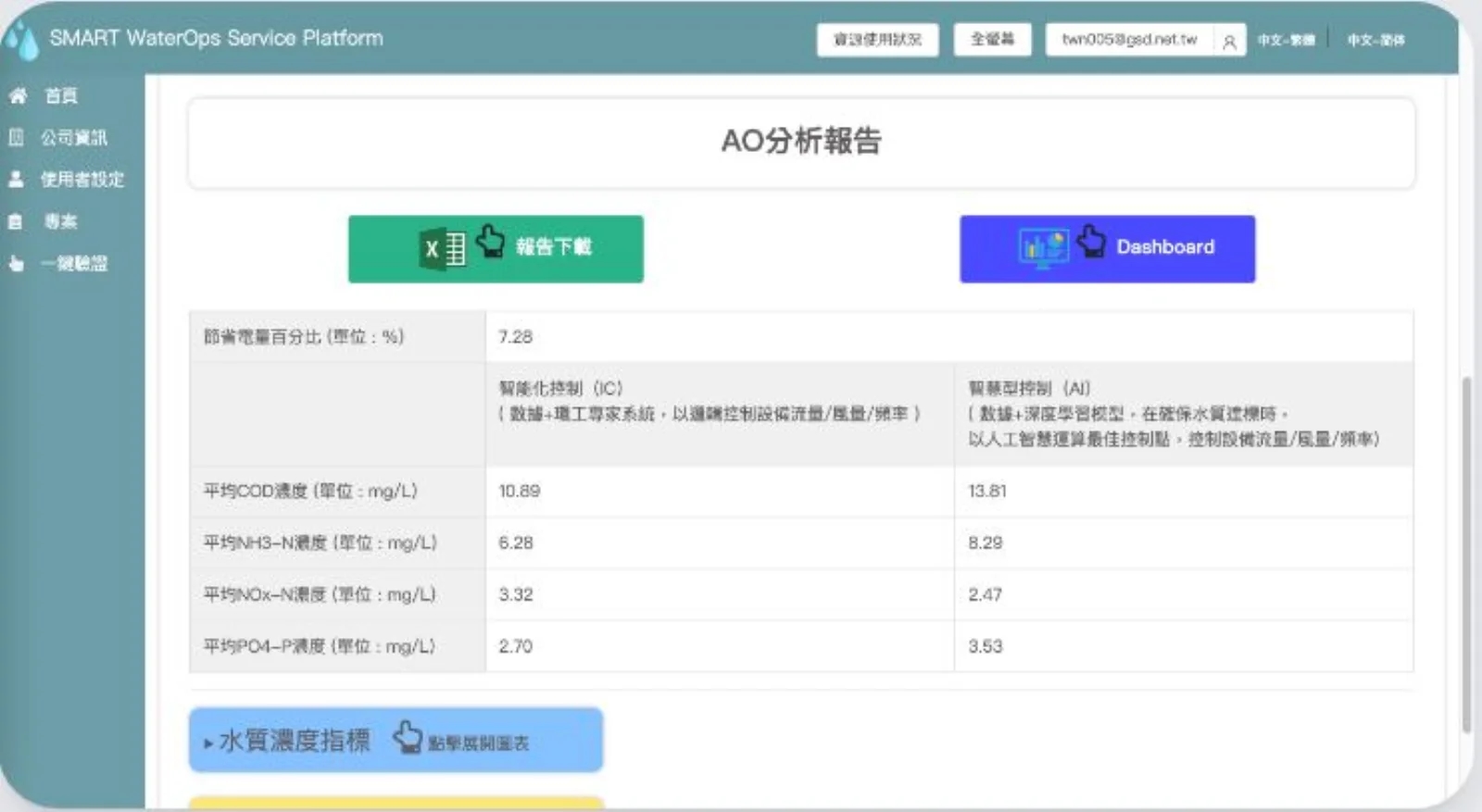Screen dimensions: 1482x812
Task: Click the 節省電量百分比 row label
Action: tap(304, 336)
